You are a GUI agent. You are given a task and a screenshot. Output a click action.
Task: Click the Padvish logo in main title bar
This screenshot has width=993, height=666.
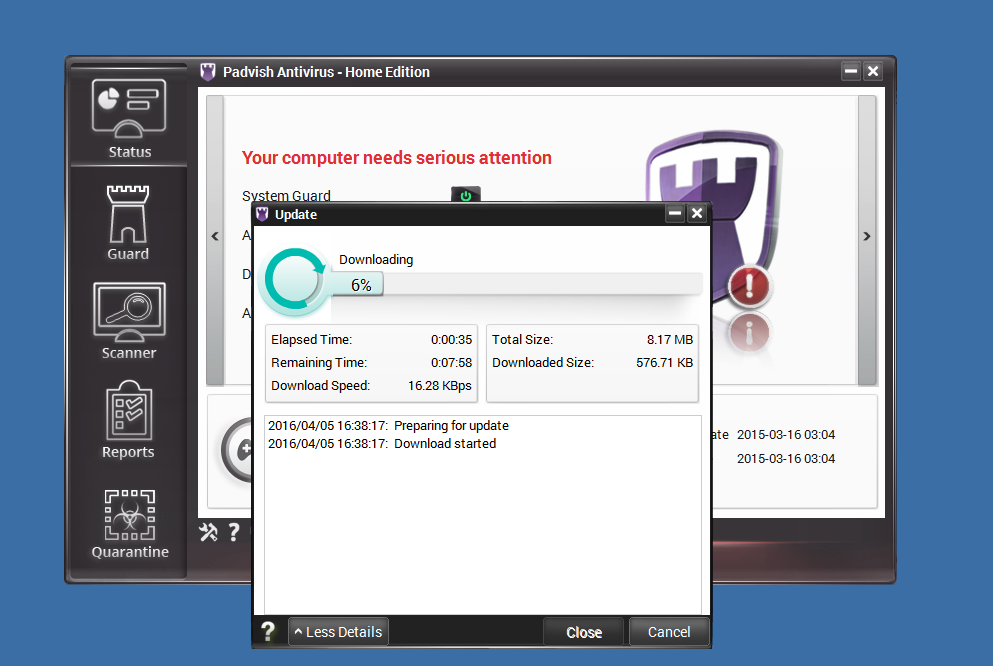208,72
